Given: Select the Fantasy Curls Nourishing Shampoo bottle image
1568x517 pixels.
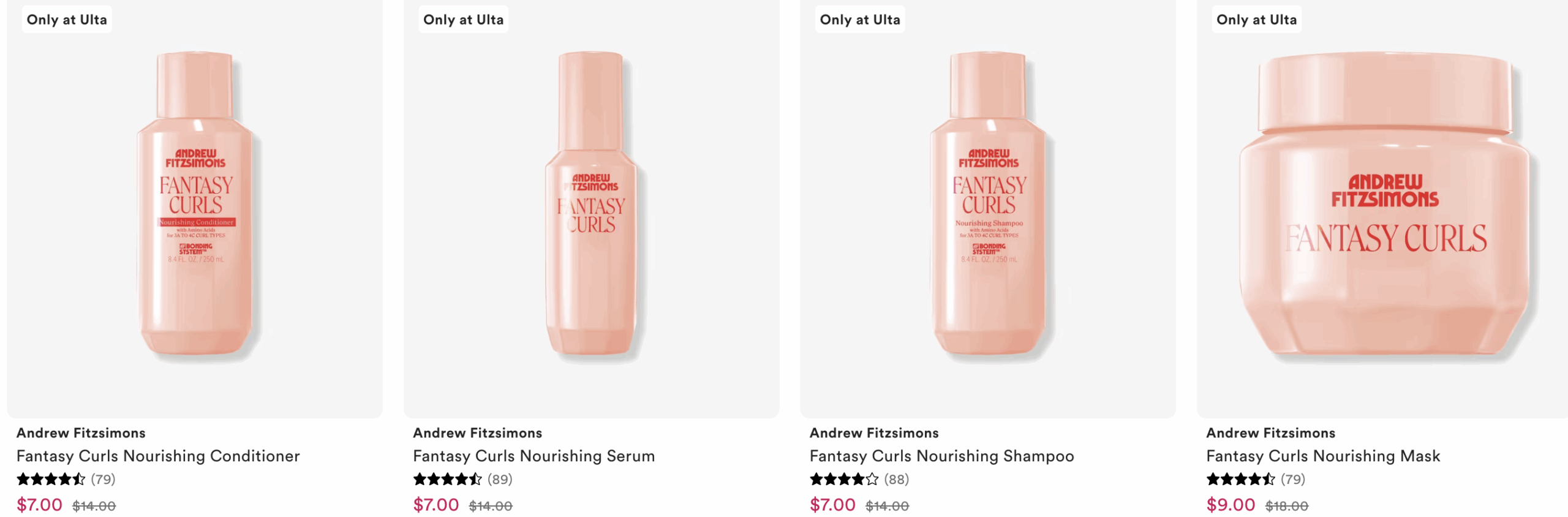Looking at the screenshot, I should coord(988,205).
